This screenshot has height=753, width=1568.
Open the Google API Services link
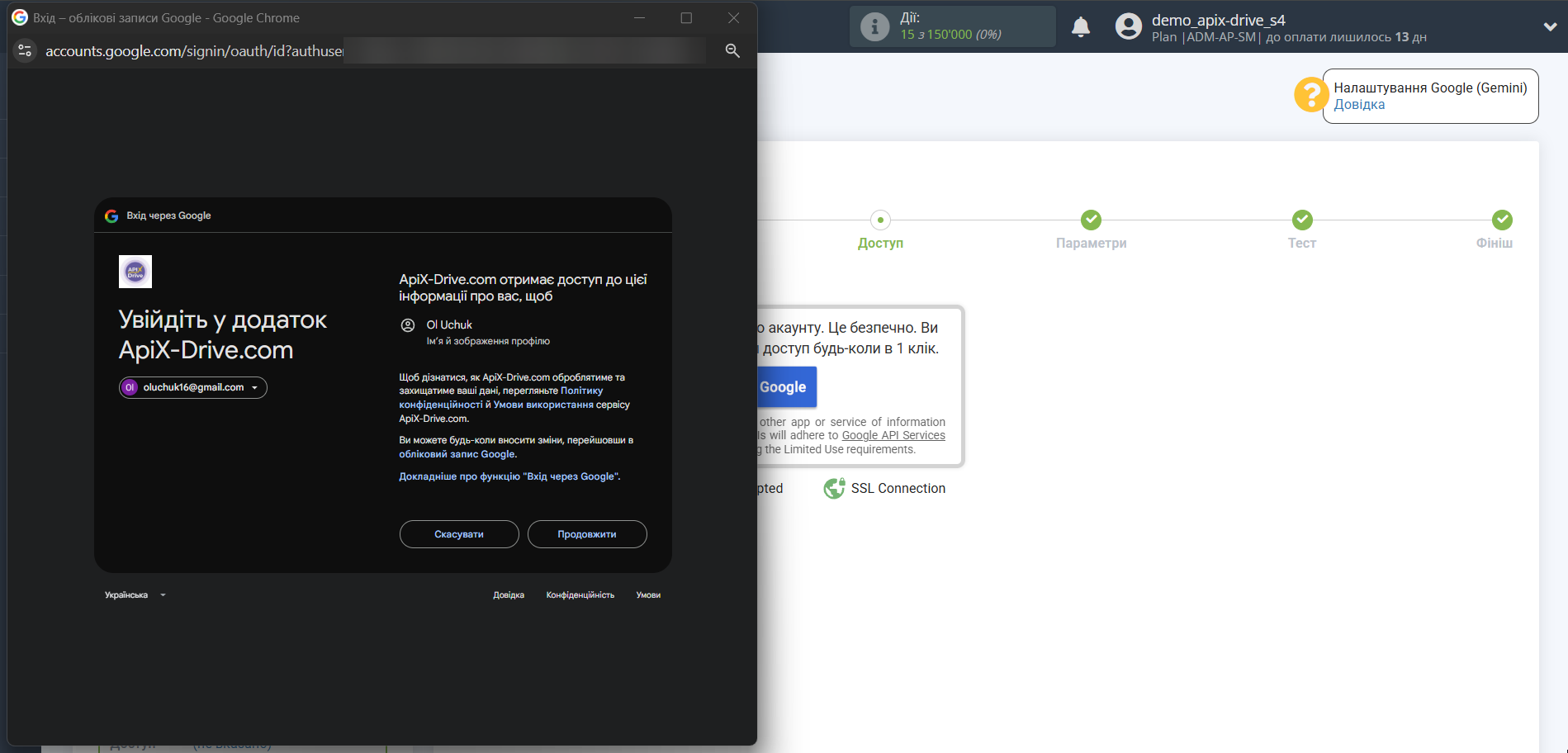click(x=893, y=435)
